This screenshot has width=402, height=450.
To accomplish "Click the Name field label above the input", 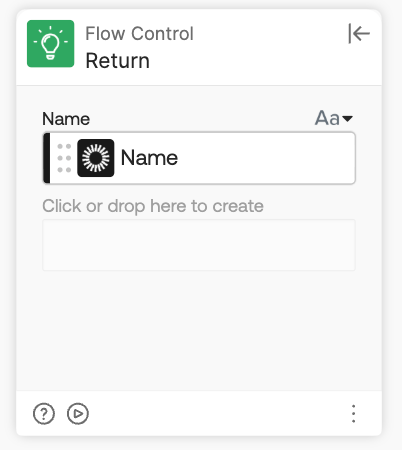I will point(66,119).
